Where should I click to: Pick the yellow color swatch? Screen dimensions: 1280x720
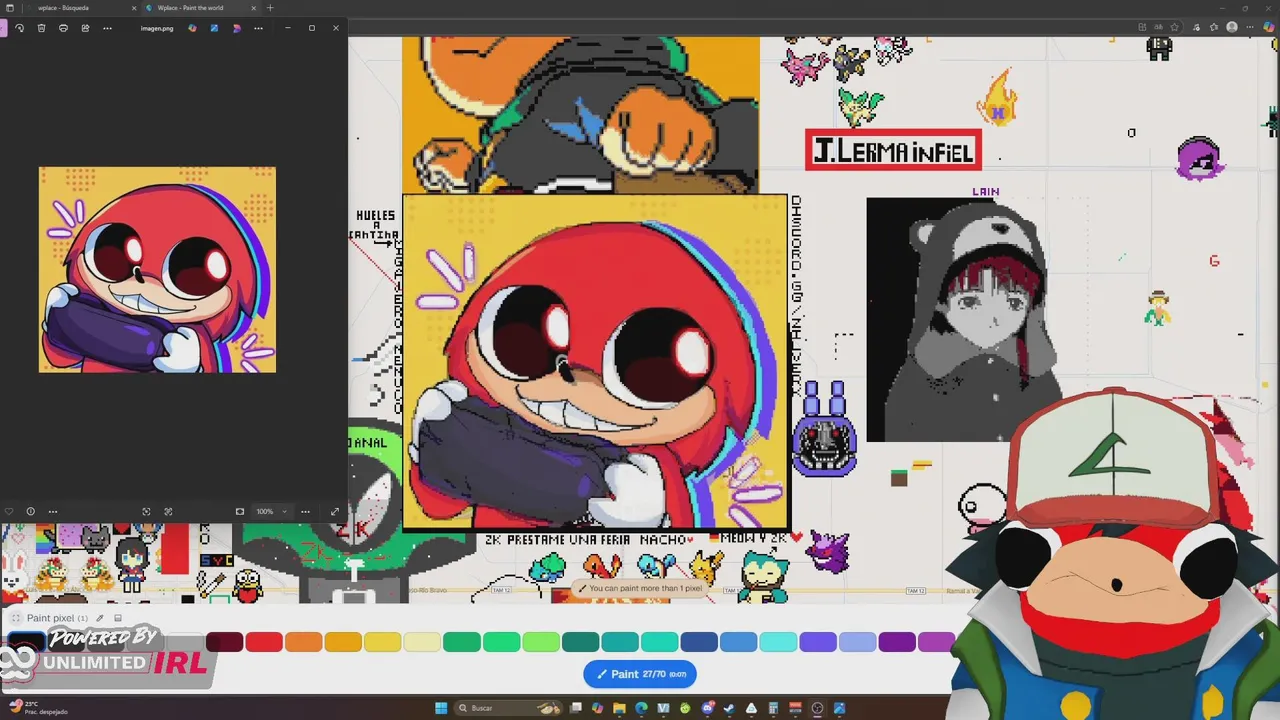[383, 642]
